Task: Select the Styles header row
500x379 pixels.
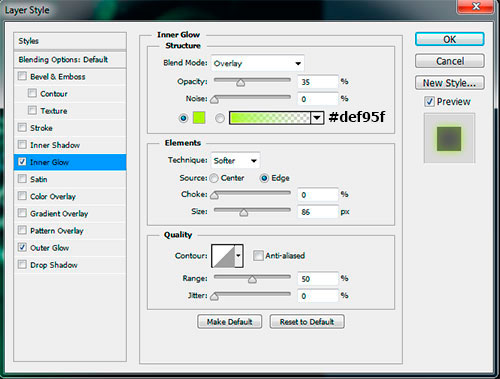Action: coord(70,41)
